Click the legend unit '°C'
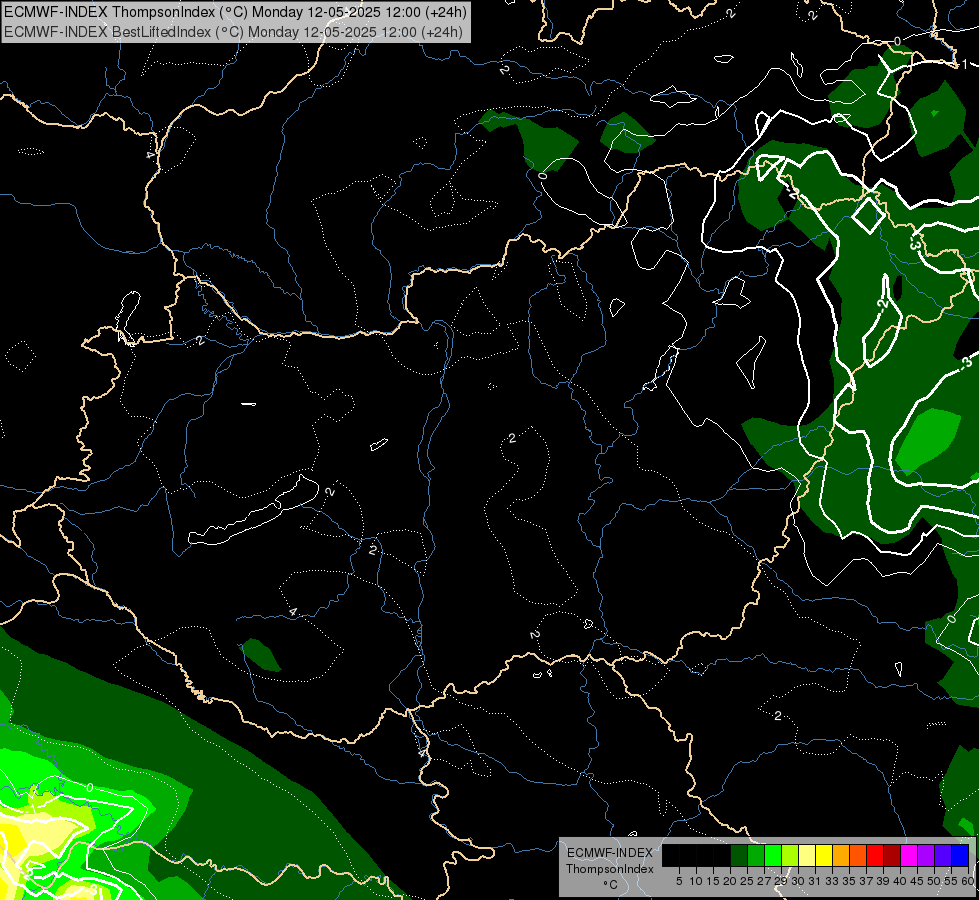979x900 pixels. pyautogui.click(x=610, y=885)
